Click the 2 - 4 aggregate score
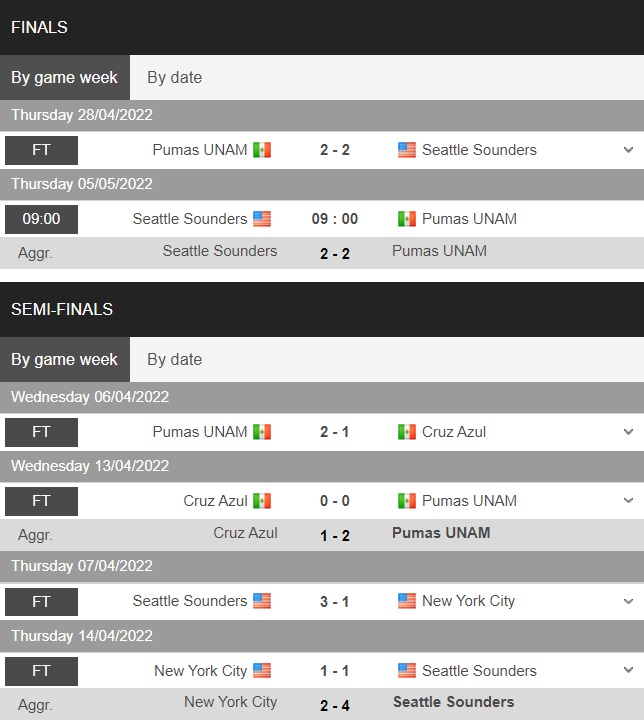This screenshot has width=644, height=720. [x=334, y=703]
